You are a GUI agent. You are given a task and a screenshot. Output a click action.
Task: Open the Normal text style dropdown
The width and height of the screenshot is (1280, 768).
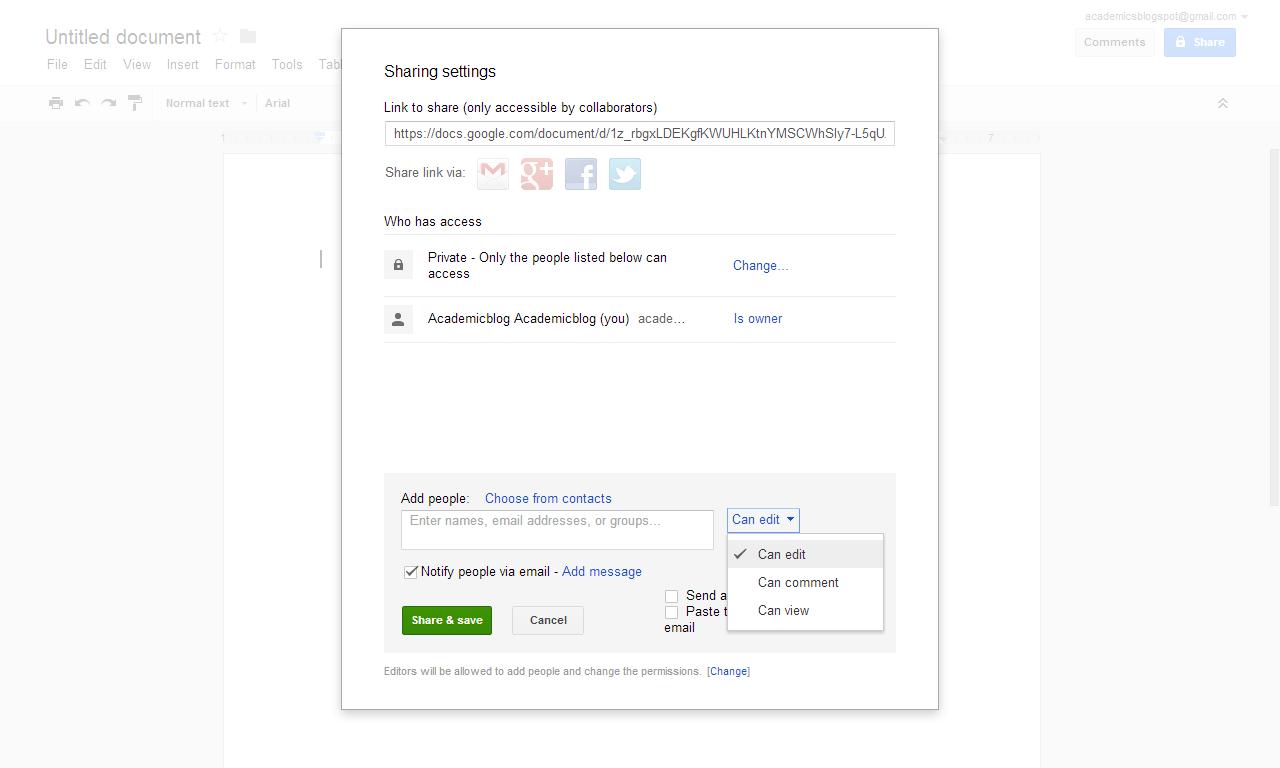pyautogui.click(x=204, y=103)
